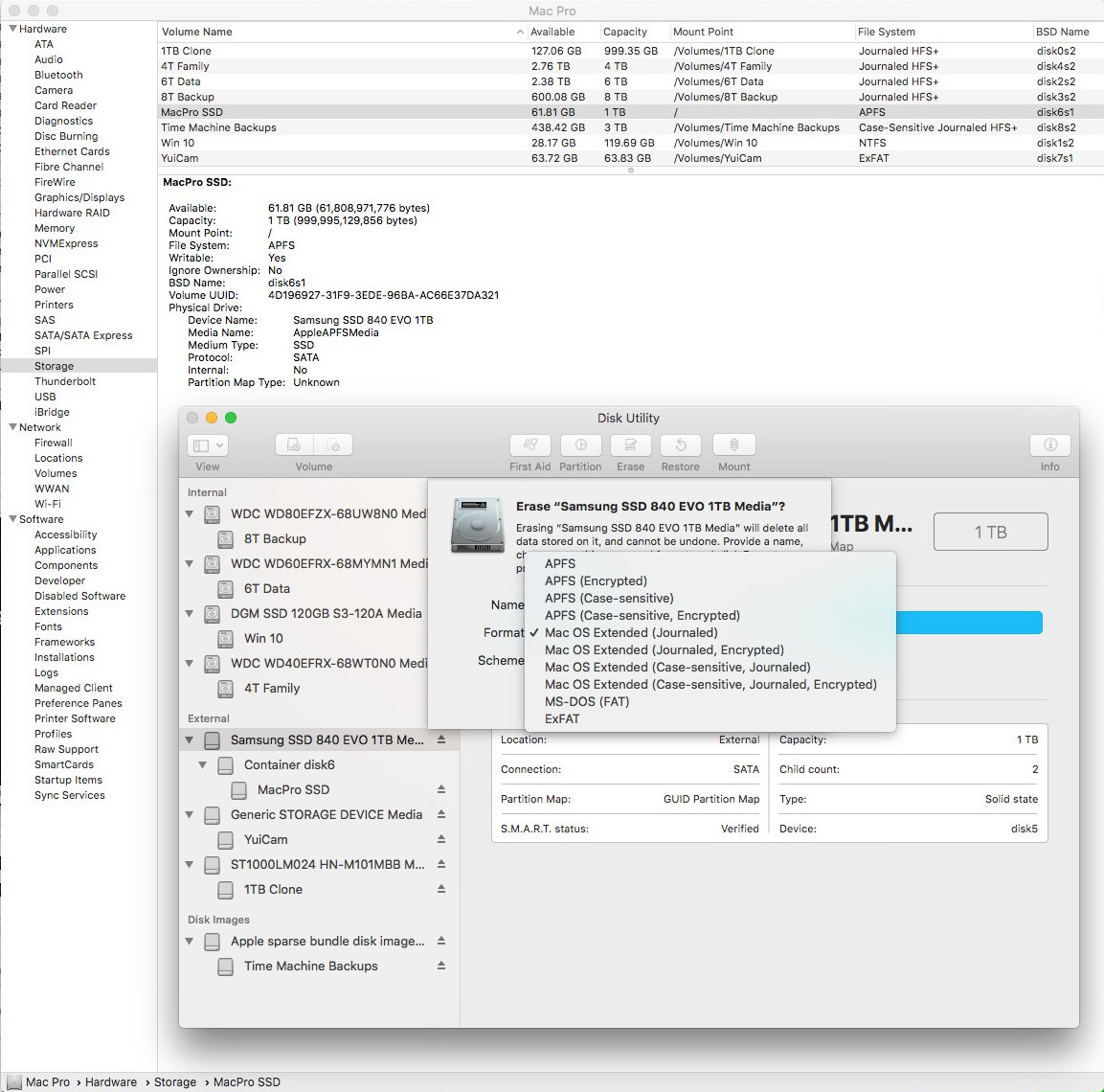1104x1092 pixels.
Task: Select the MacPro SSD row in volume table
Action: (x=631, y=112)
